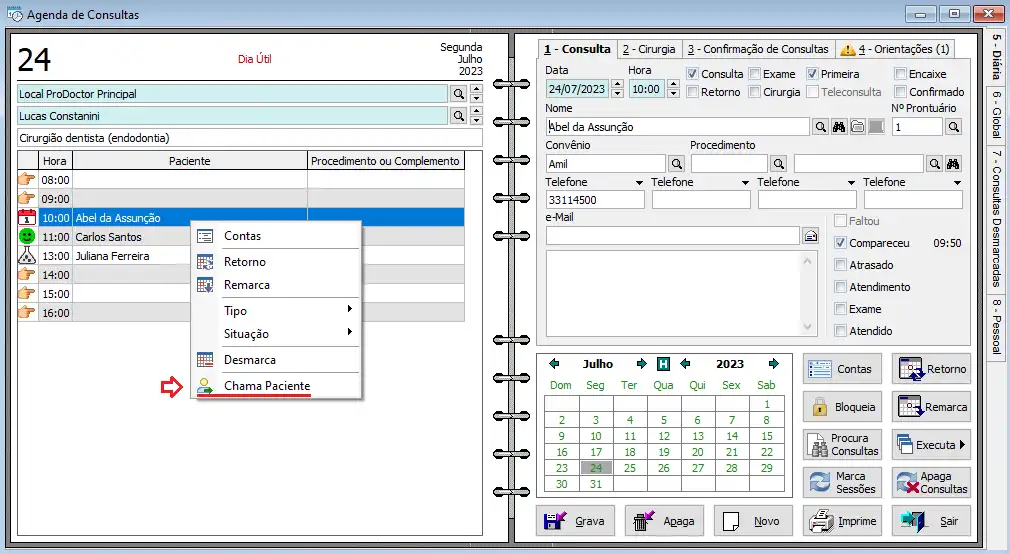Go to previous month with left arrow
The height and width of the screenshot is (554, 1010).
554,364
